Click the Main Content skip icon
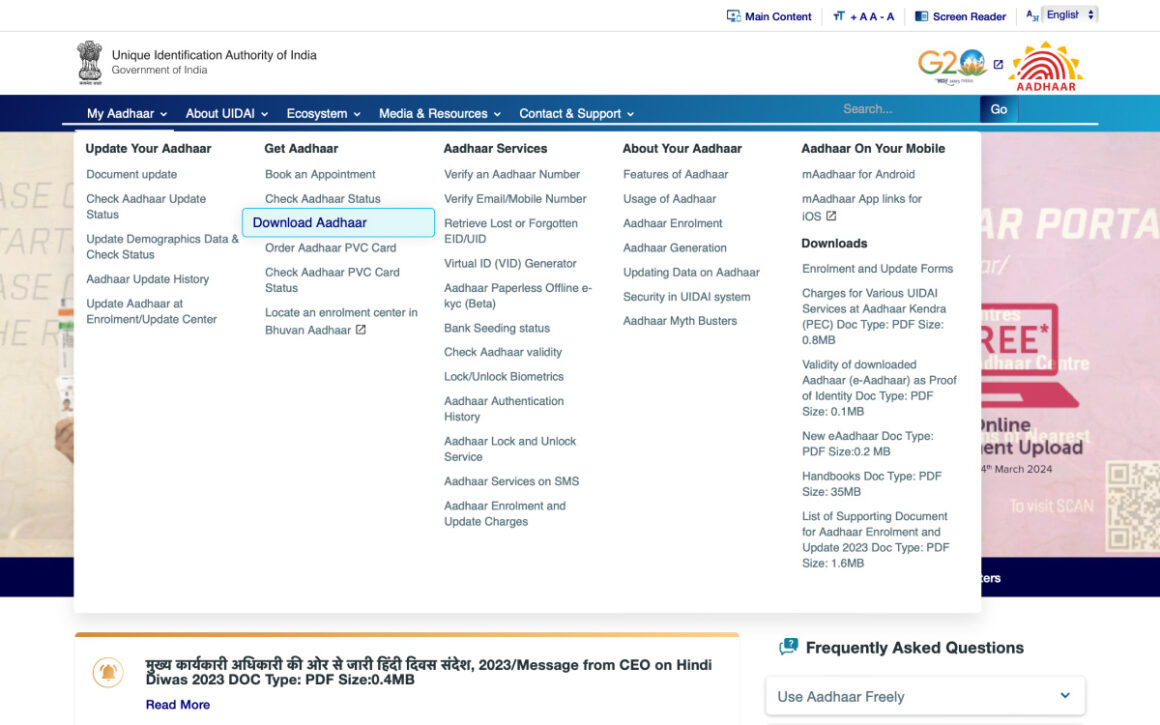 coord(733,16)
